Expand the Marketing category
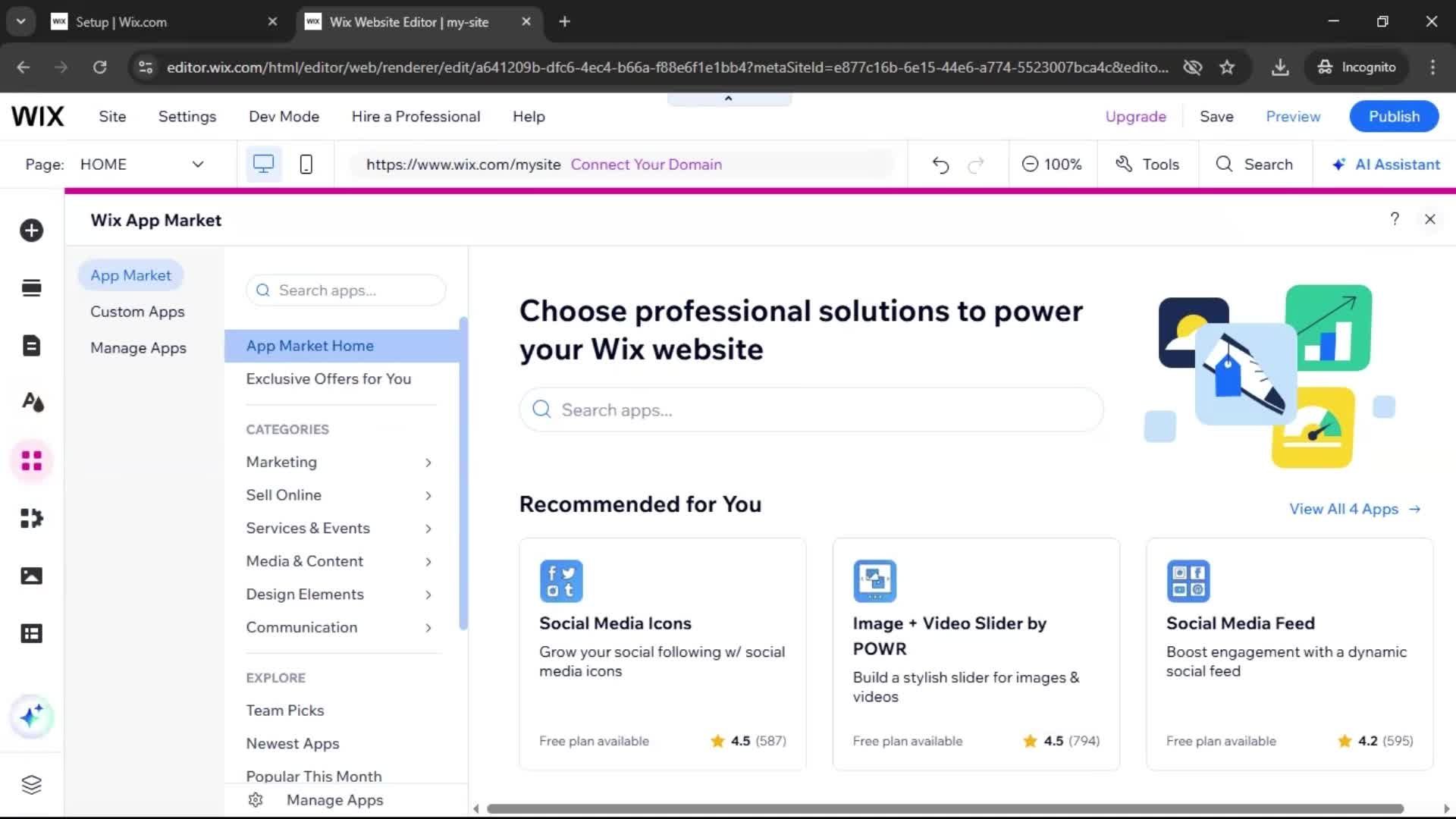This screenshot has width=1456, height=819. pyautogui.click(x=428, y=463)
